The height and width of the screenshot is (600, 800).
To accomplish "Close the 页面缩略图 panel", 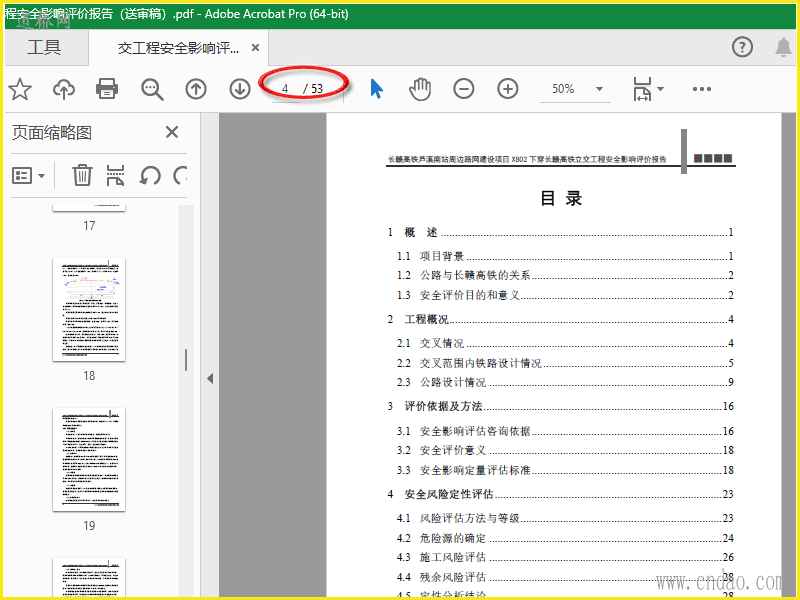I will [x=172, y=132].
